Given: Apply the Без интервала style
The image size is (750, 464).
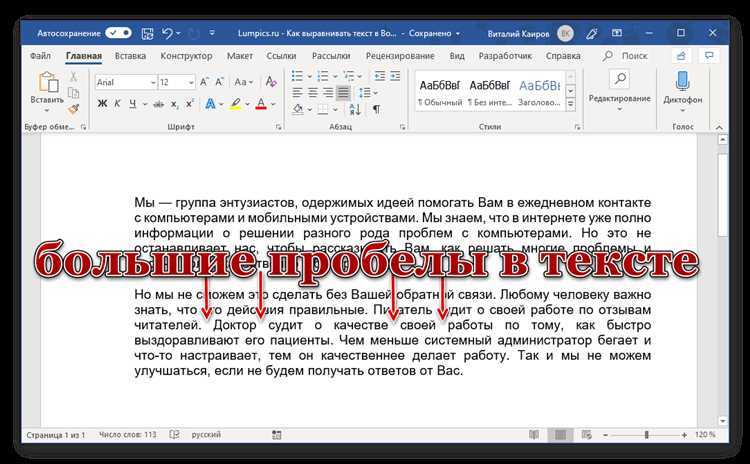Looking at the screenshot, I should (x=489, y=93).
